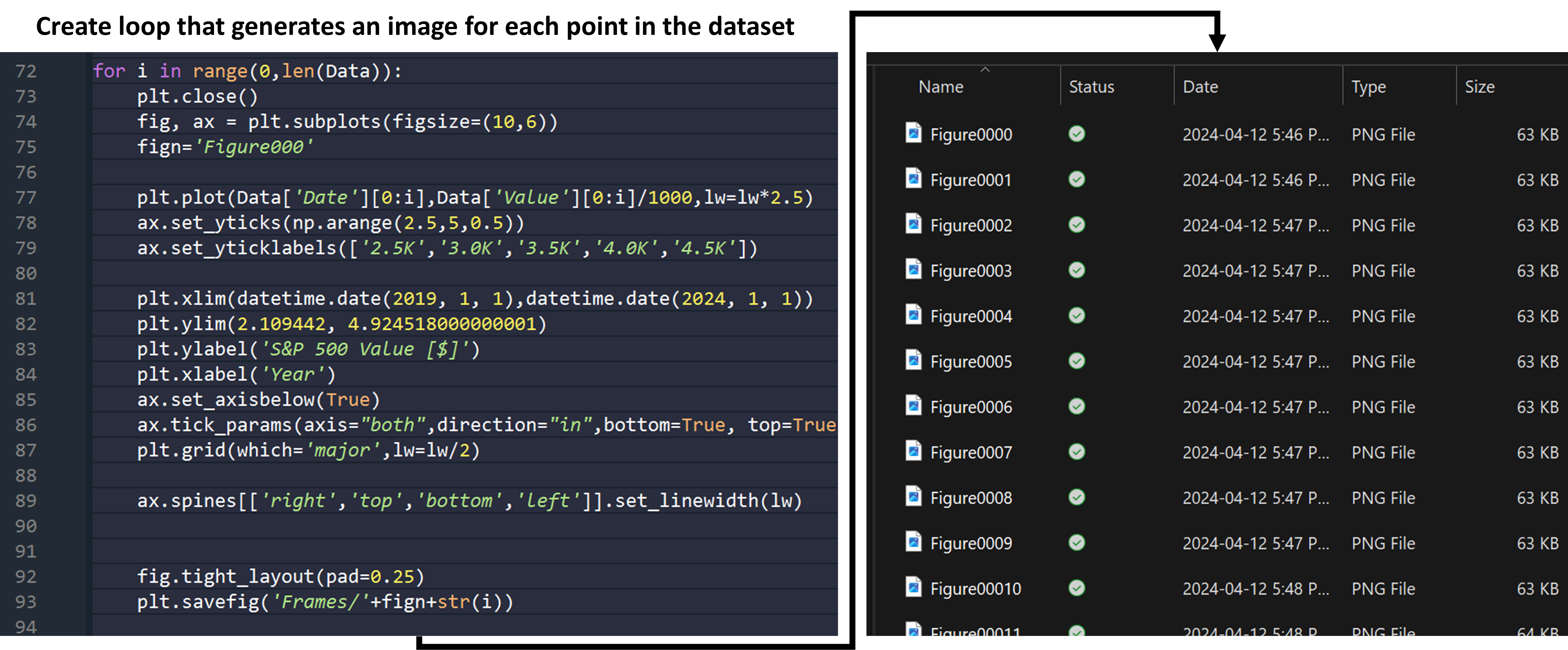This screenshot has height=650, width=1568.
Task: Select the file named Figure0008
Action: tap(970, 498)
